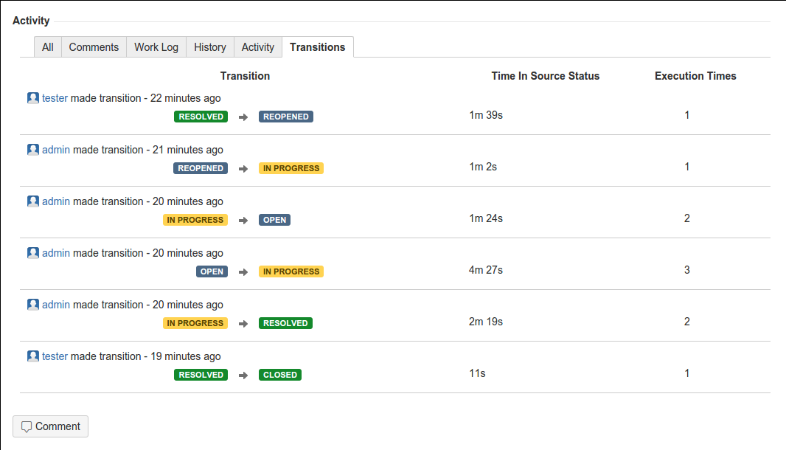Open the Activity tab

pyautogui.click(x=258, y=47)
